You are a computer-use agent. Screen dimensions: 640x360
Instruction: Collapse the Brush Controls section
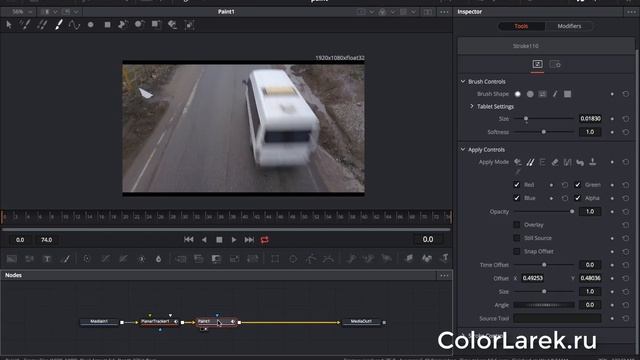tap(463, 82)
